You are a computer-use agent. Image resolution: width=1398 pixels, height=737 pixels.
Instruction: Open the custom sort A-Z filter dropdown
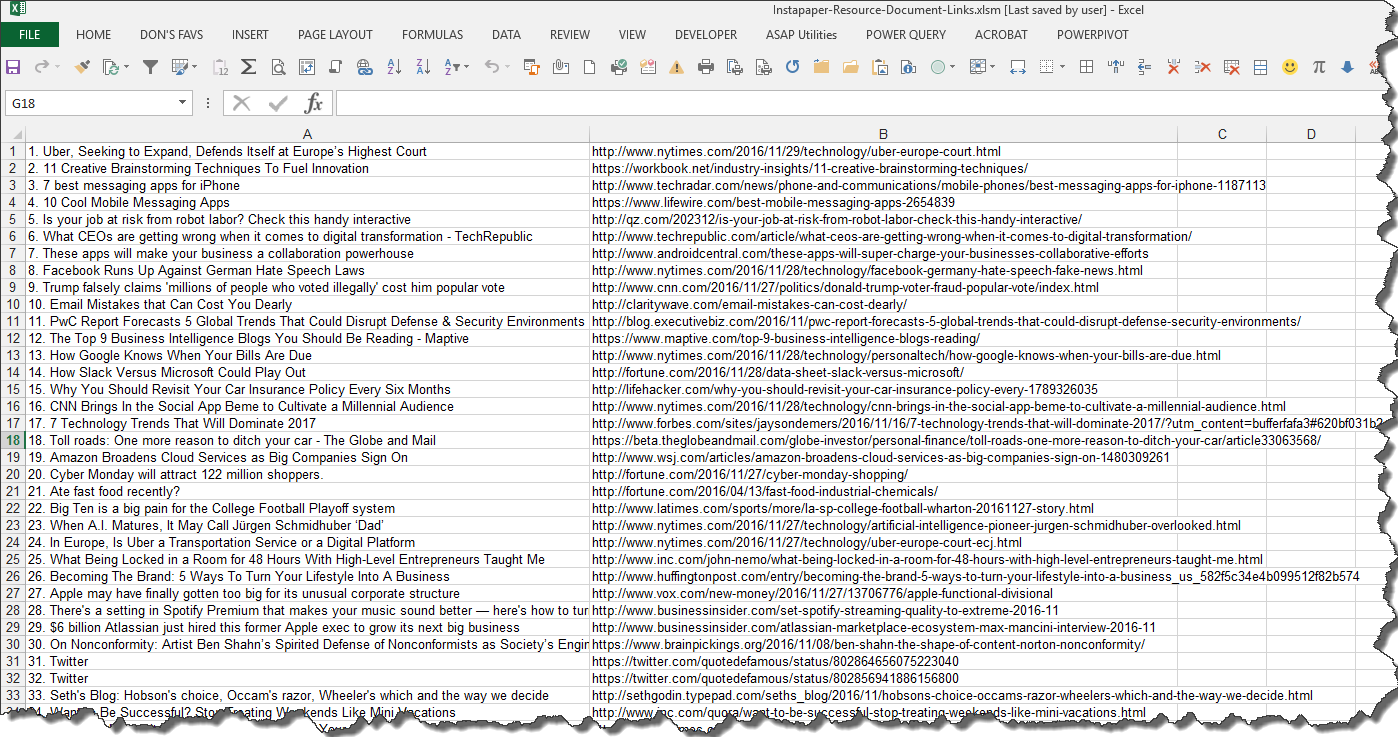point(466,67)
